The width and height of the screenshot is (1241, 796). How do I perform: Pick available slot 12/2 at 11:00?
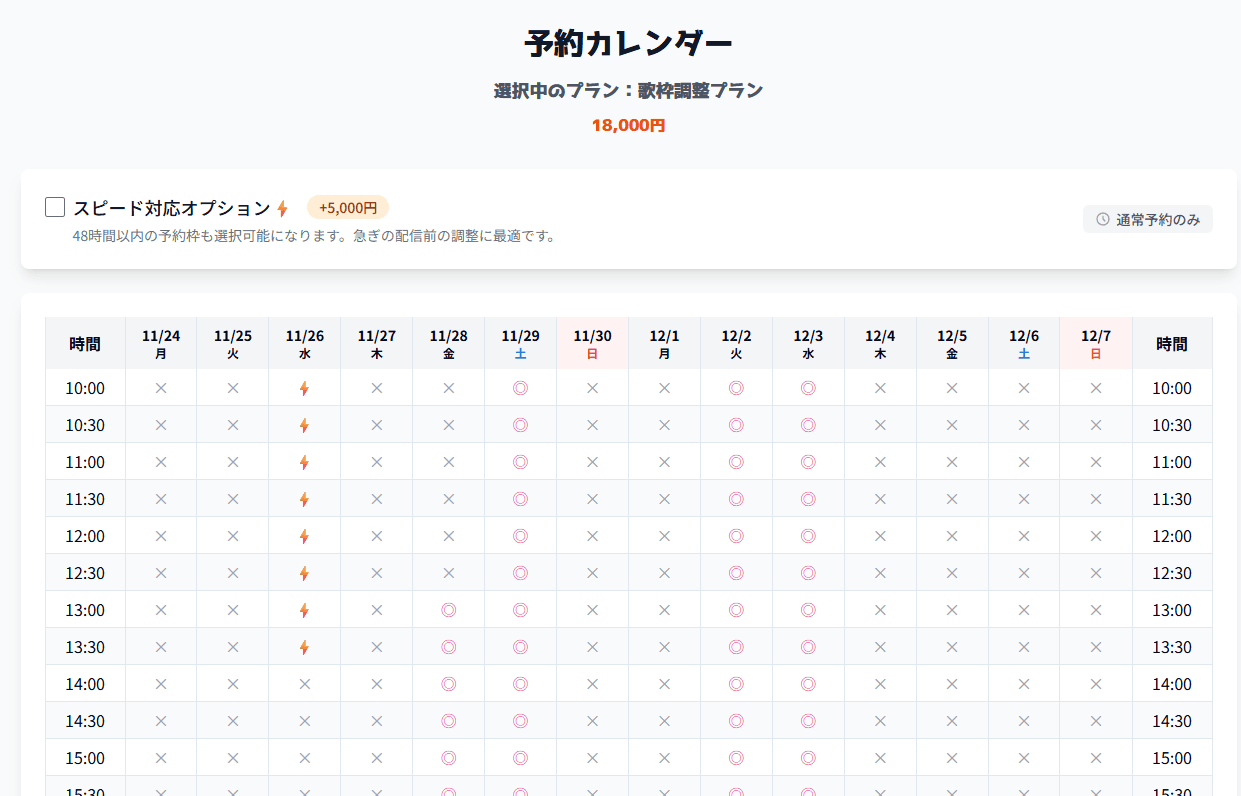tap(736, 462)
